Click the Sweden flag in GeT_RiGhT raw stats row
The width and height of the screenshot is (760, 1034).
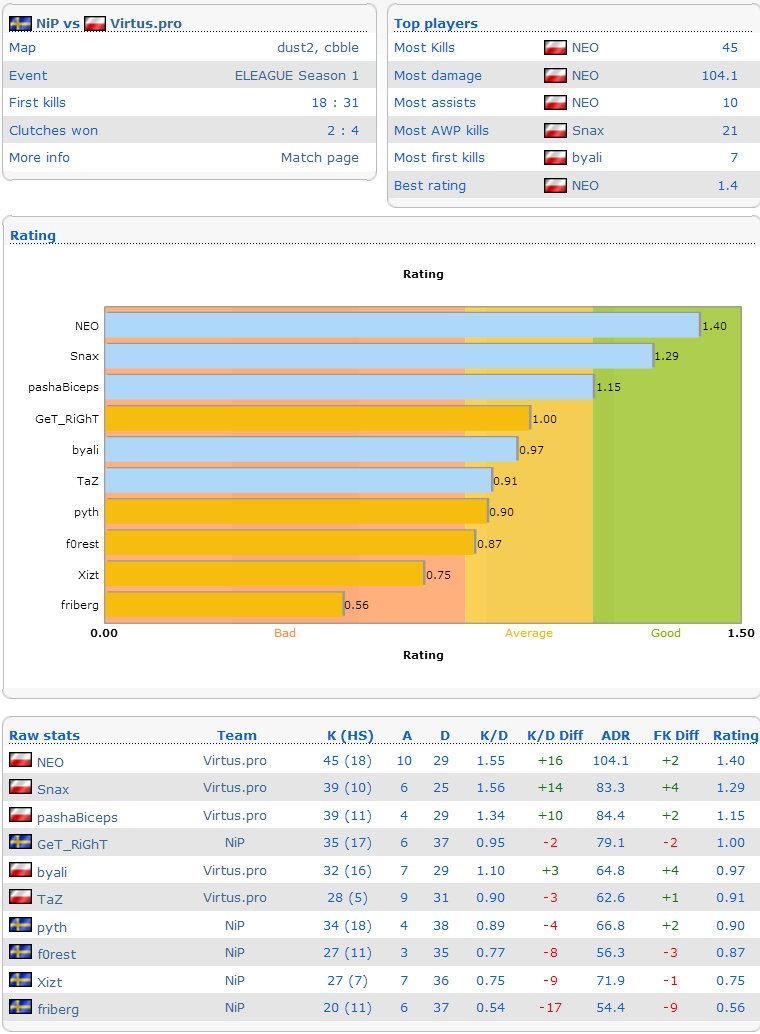click(x=20, y=842)
